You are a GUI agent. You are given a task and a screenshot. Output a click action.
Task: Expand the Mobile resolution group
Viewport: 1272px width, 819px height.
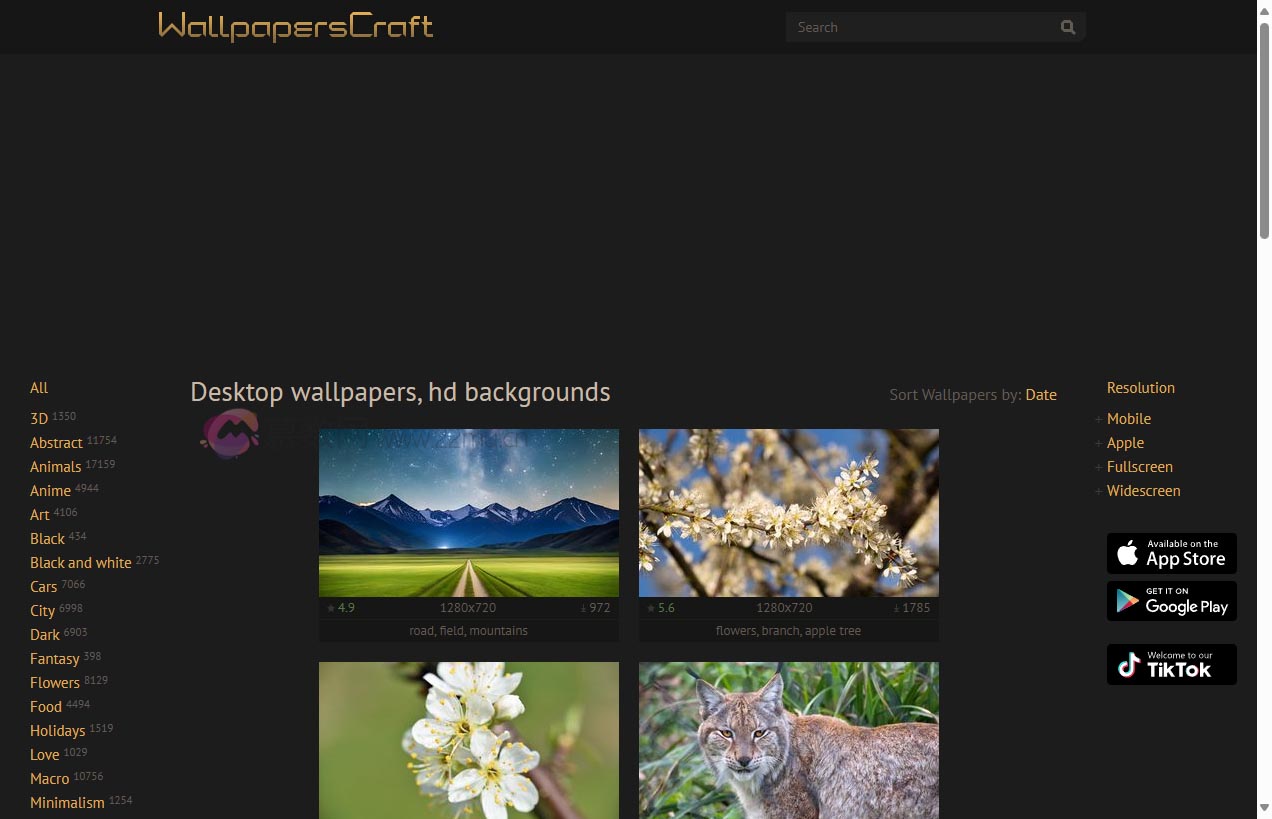click(x=1099, y=419)
